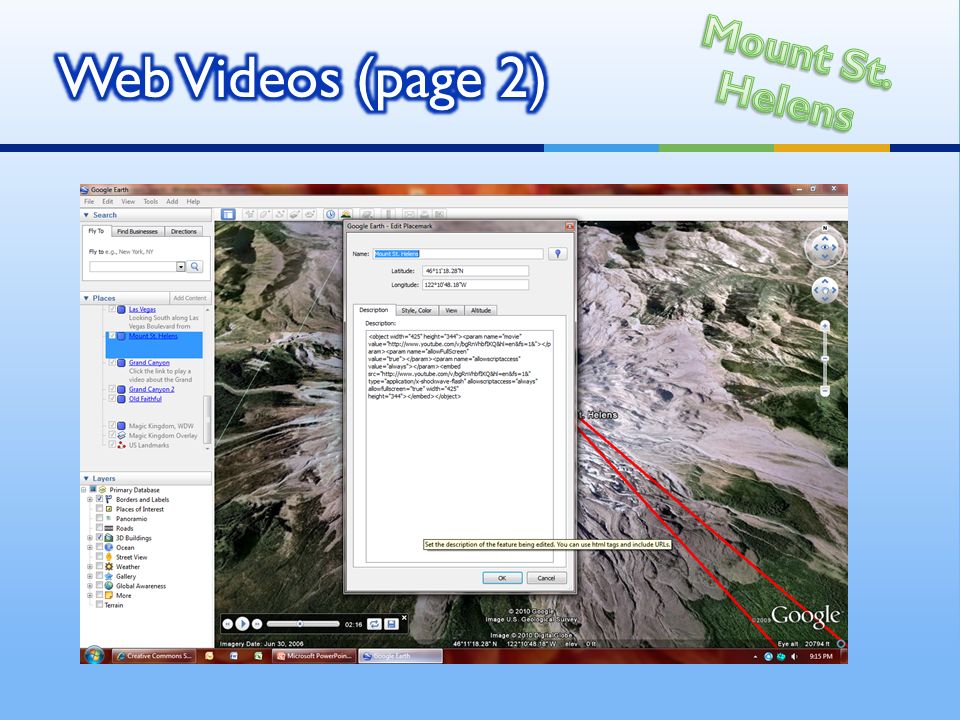This screenshot has width=960, height=720.
Task: Click the magnifier search button
Action: 195,266
